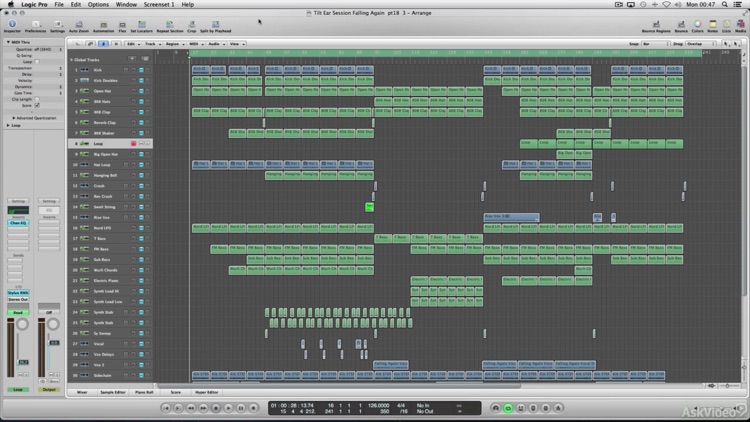Toggle the blue freeze button on 808 Clap track
Image resolution: width=750 pixels, height=422 pixels.
(x=141, y=112)
